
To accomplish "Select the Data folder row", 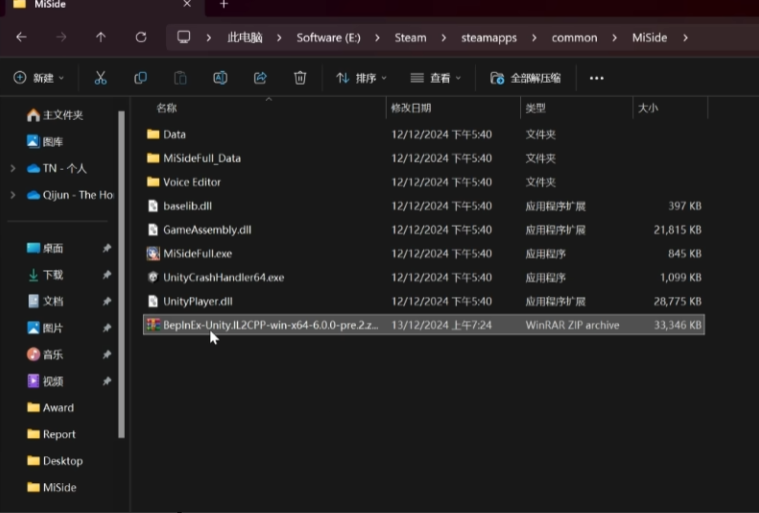I will pyautogui.click(x=424, y=135).
